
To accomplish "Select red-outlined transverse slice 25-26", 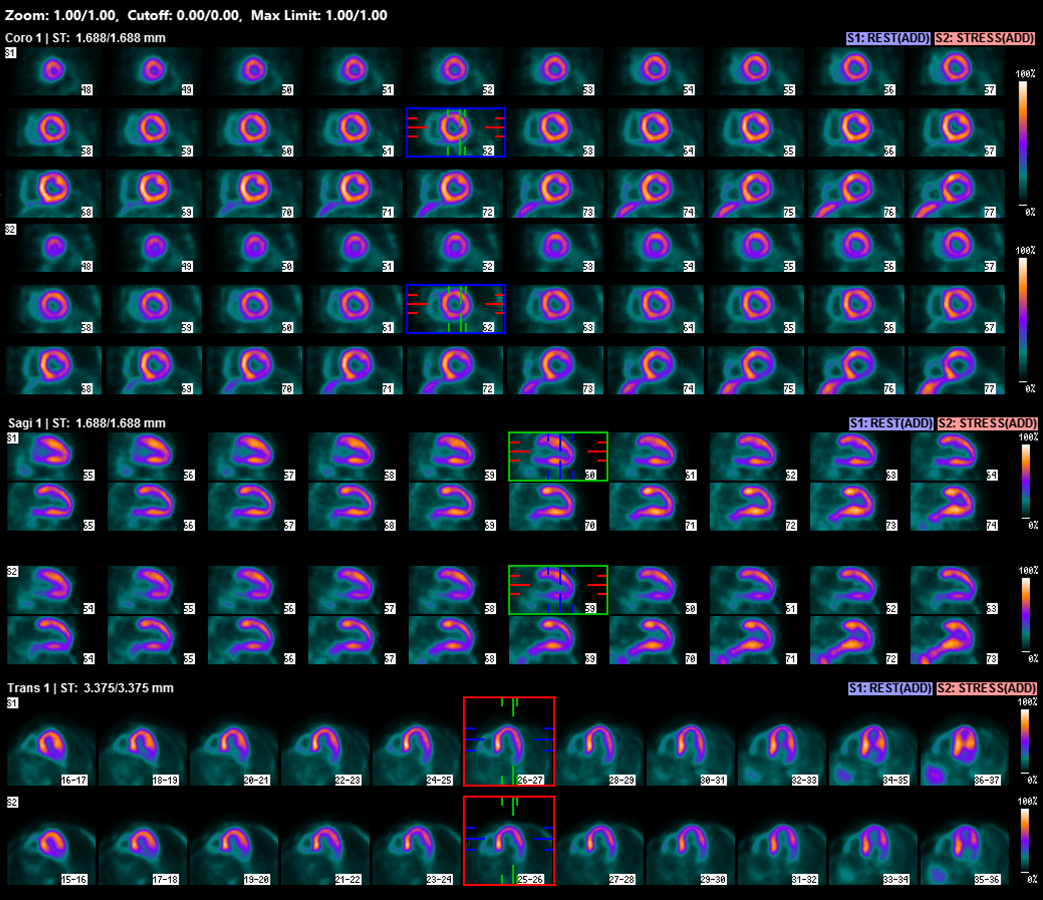I will [508, 840].
